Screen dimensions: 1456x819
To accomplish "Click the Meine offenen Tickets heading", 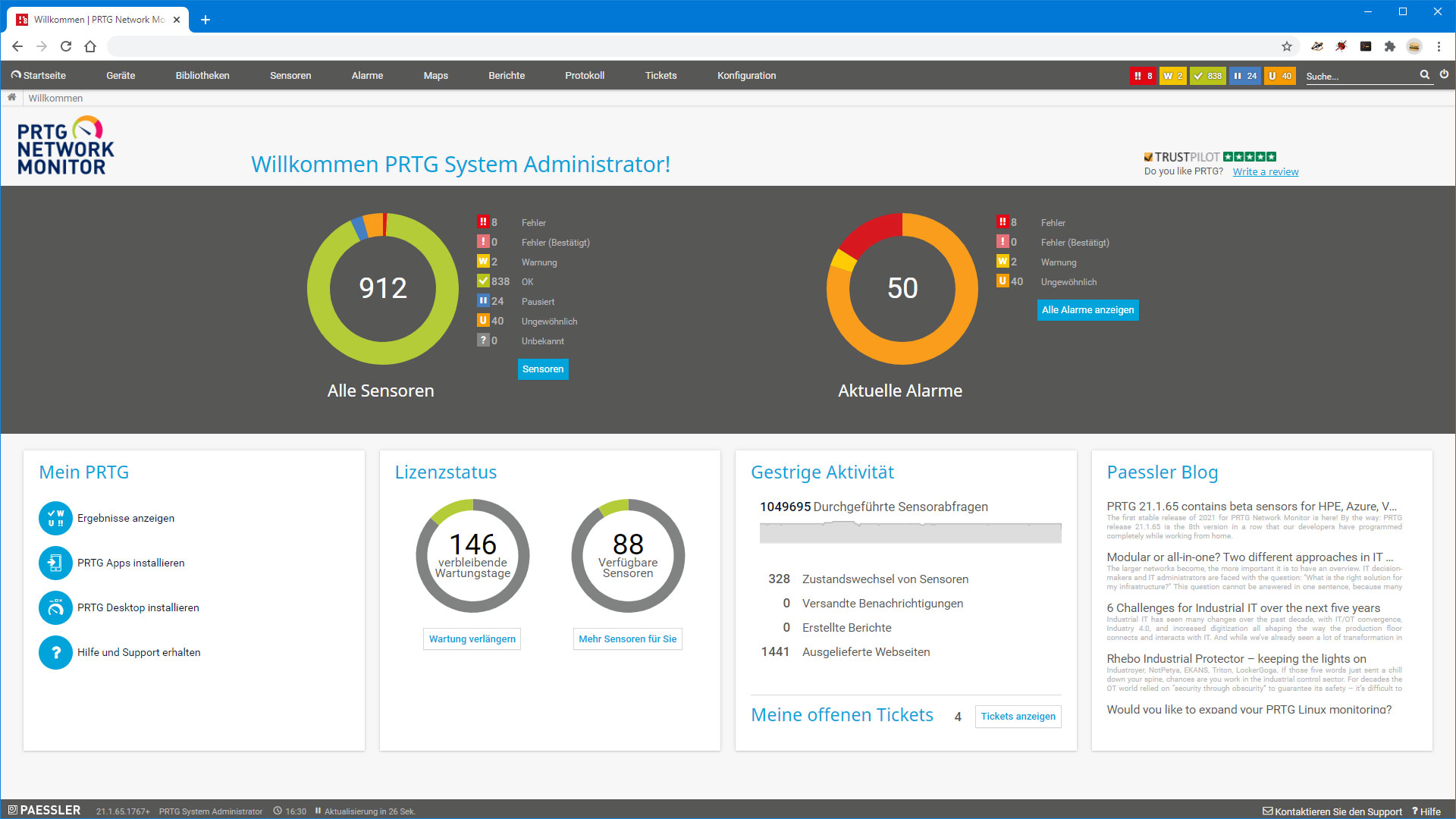I will [842, 715].
